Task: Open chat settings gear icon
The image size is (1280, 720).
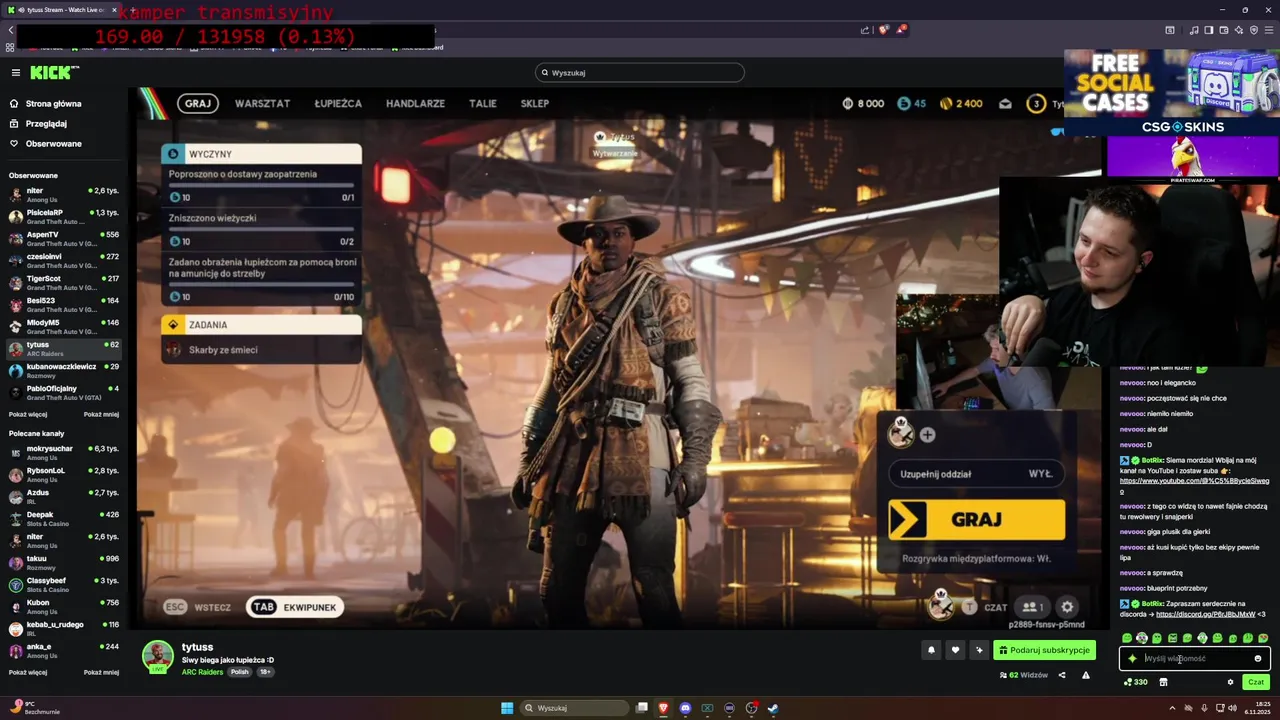Action: tap(1230, 682)
